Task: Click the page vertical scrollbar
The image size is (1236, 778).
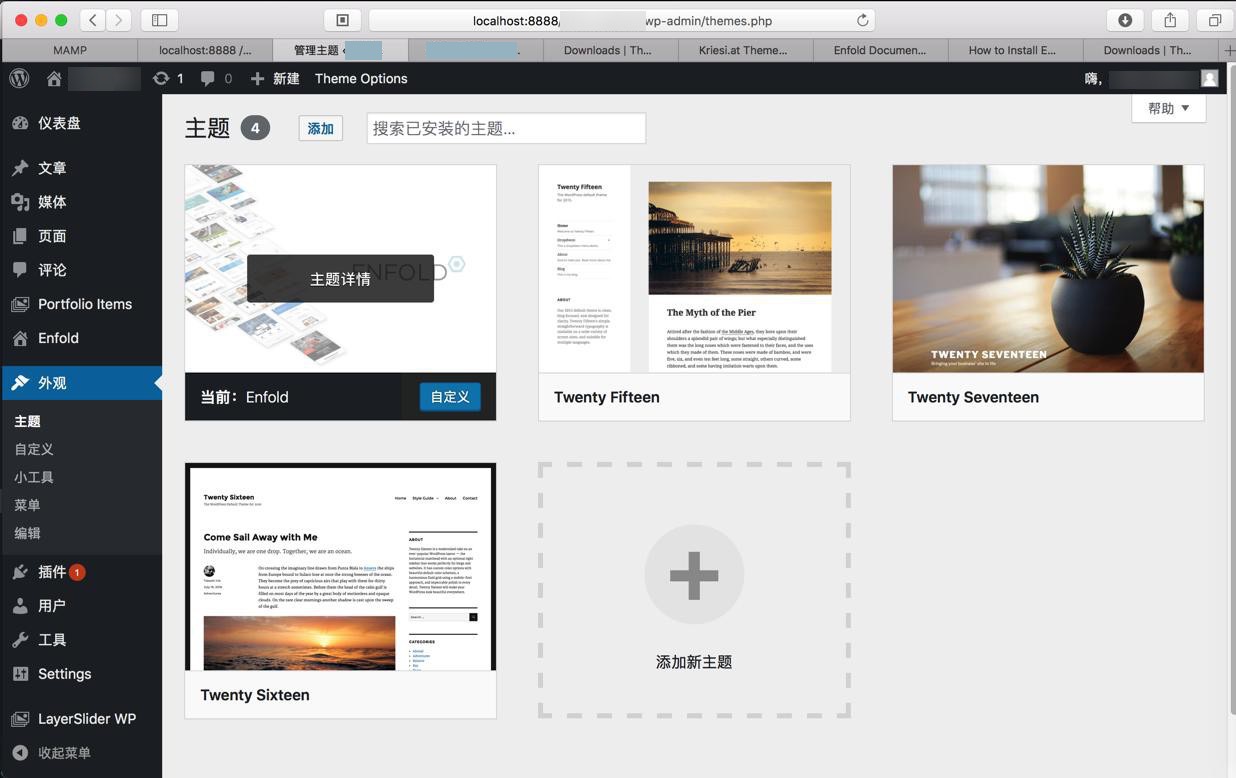Action: click(1231, 390)
